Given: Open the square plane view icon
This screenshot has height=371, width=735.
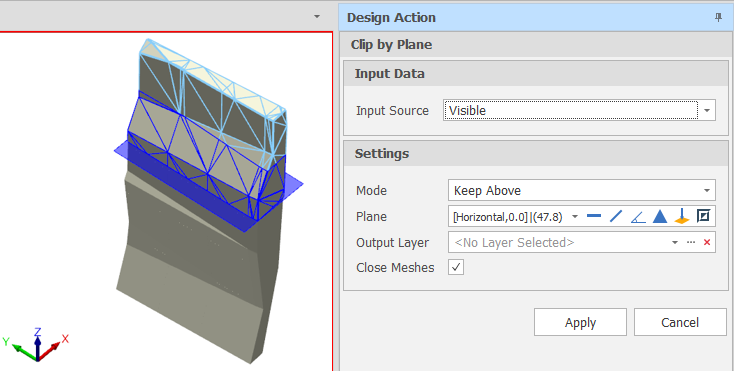Looking at the screenshot, I should point(703,216).
